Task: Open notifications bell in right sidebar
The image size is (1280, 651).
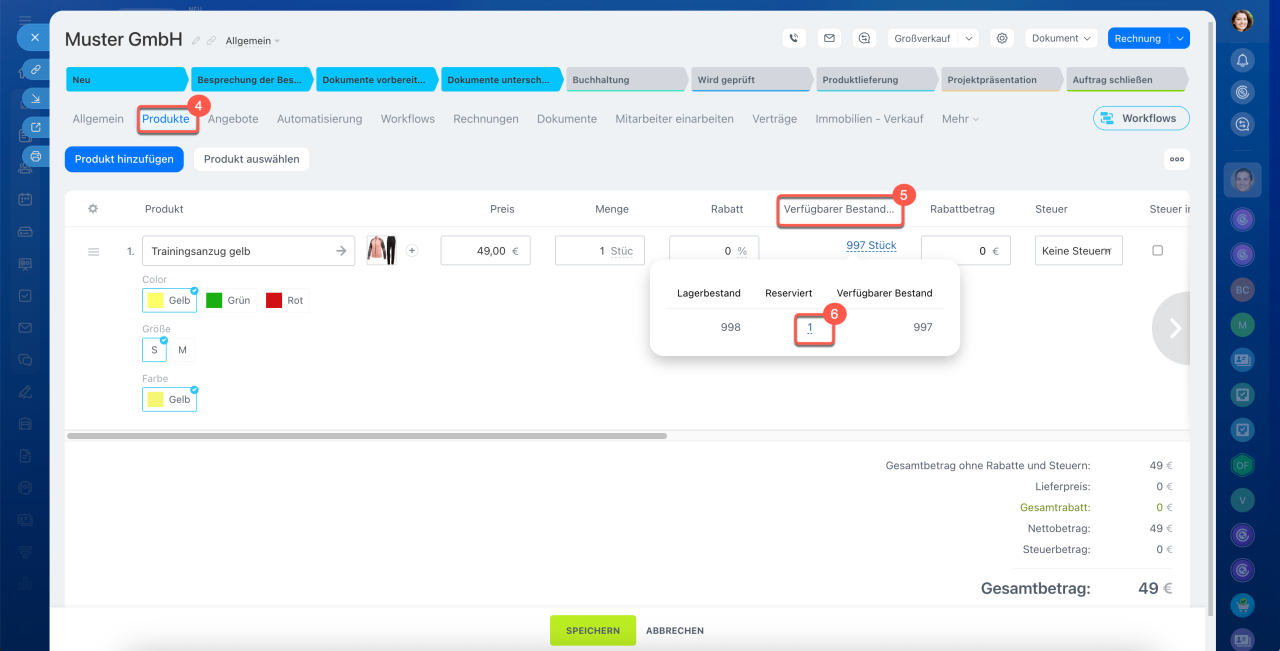Action: pyautogui.click(x=1242, y=60)
